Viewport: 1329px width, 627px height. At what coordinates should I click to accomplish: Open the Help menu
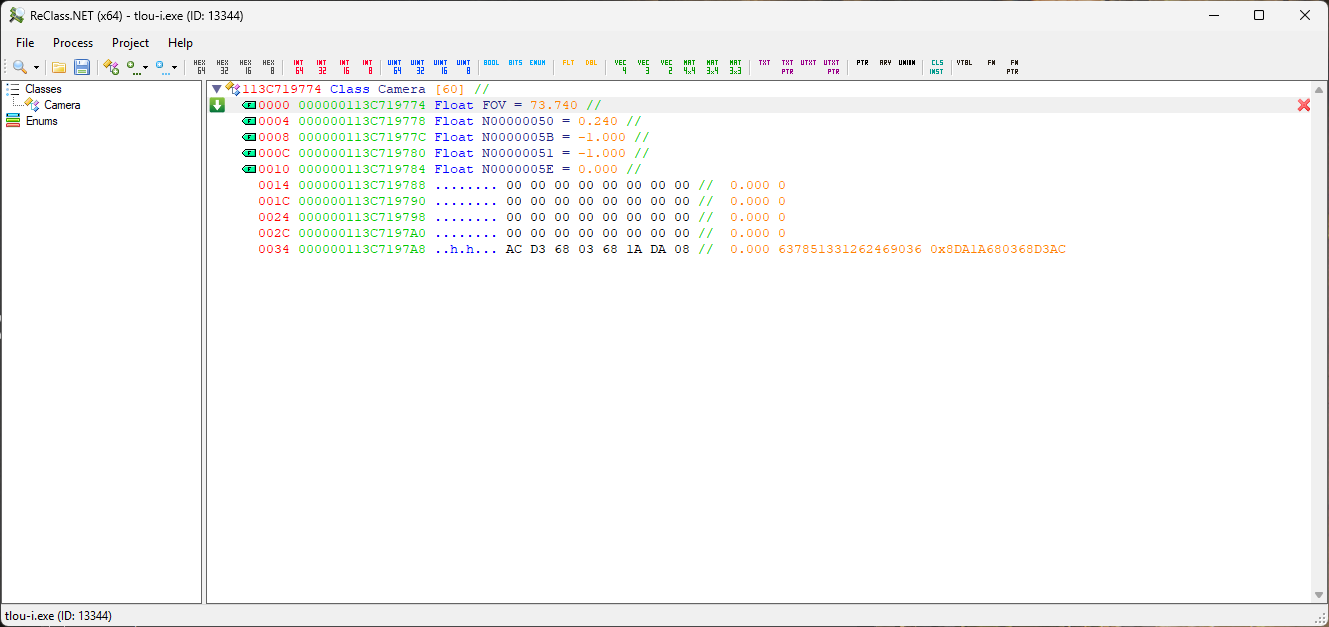181,43
